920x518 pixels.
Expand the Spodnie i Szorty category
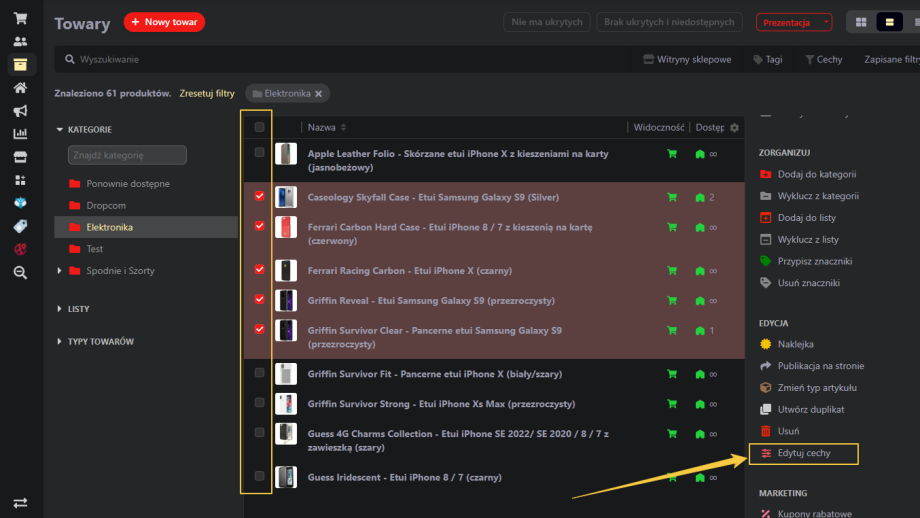(x=60, y=271)
